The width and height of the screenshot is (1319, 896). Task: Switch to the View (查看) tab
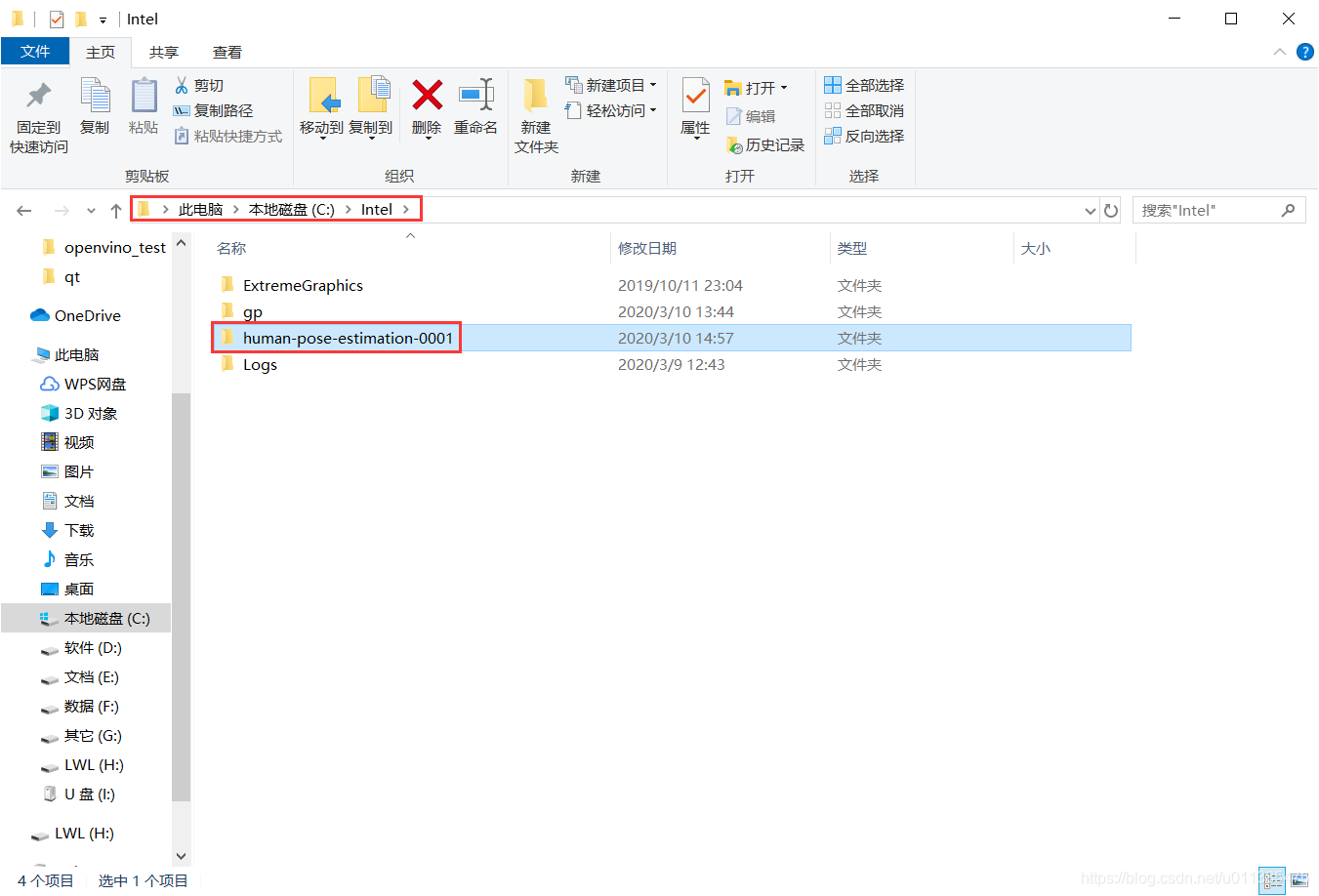pyautogui.click(x=227, y=52)
